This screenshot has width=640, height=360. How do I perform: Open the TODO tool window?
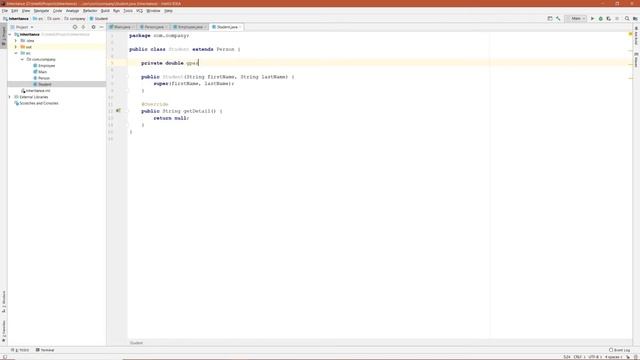click(x=20, y=350)
